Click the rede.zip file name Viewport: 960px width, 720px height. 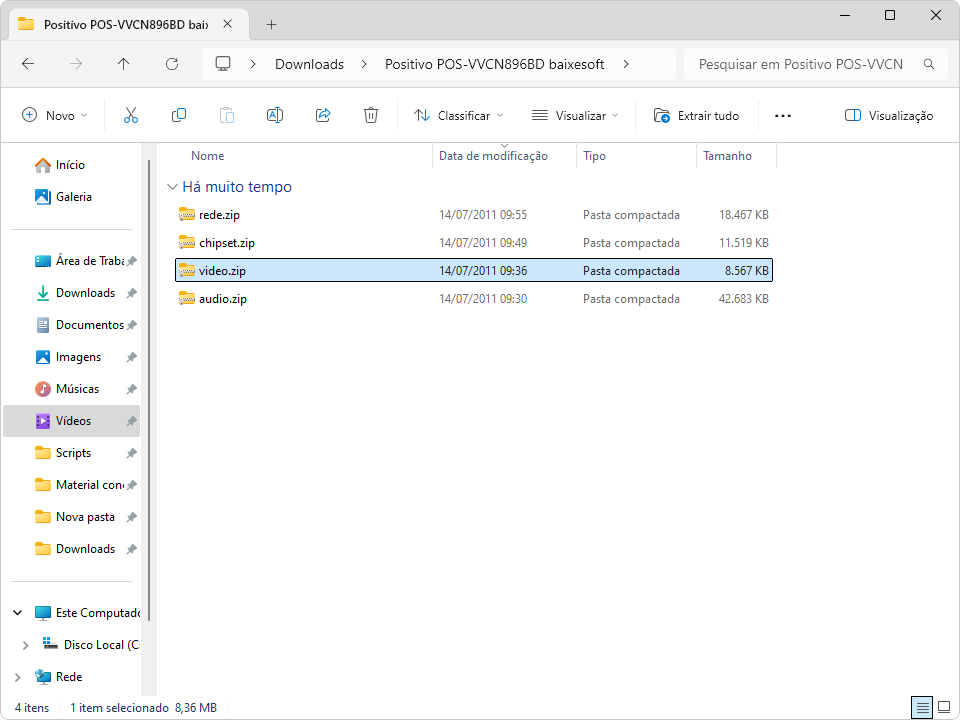point(219,215)
